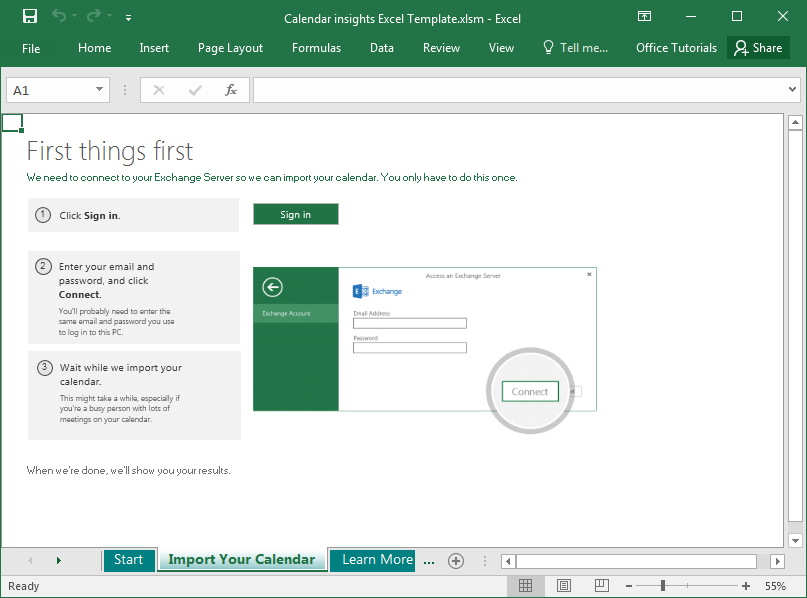The height and width of the screenshot is (598, 807).
Task: Open the Start sheet tab
Action: coord(129,560)
